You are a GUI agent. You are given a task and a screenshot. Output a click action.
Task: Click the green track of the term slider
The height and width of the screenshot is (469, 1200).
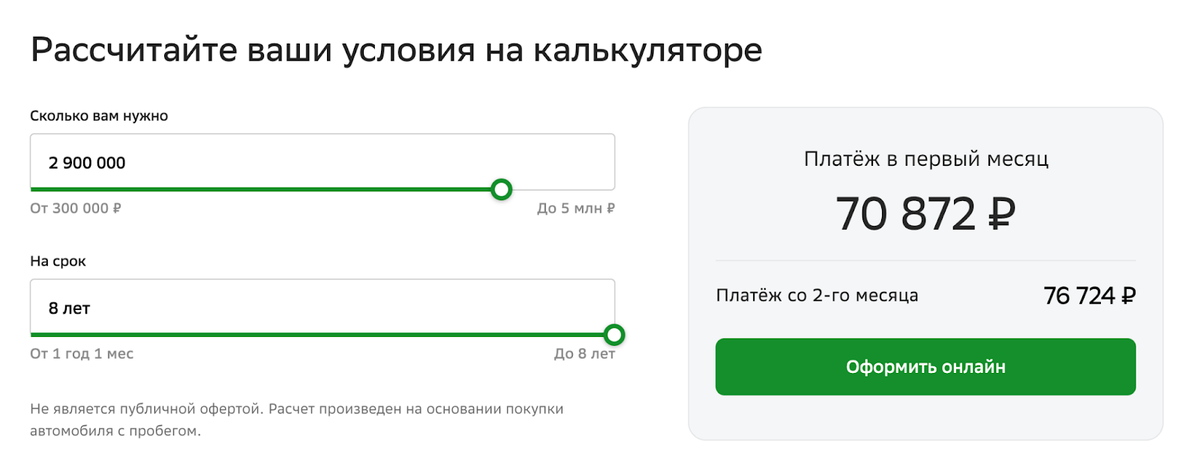(x=317, y=334)
